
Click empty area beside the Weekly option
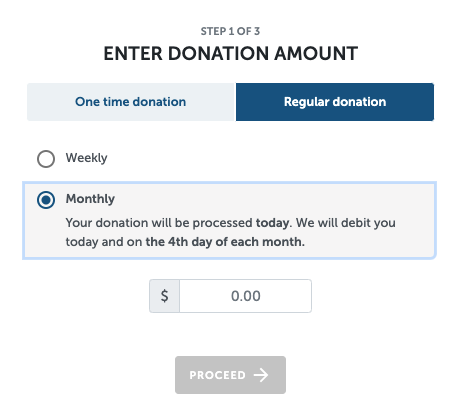click(x=267, y=159)
